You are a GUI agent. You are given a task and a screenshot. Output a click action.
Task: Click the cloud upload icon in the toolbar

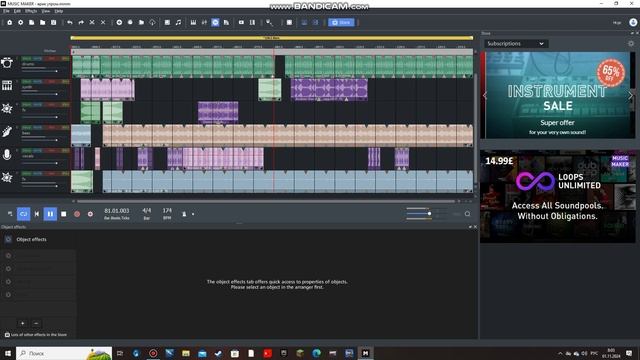tap(152, 22)
